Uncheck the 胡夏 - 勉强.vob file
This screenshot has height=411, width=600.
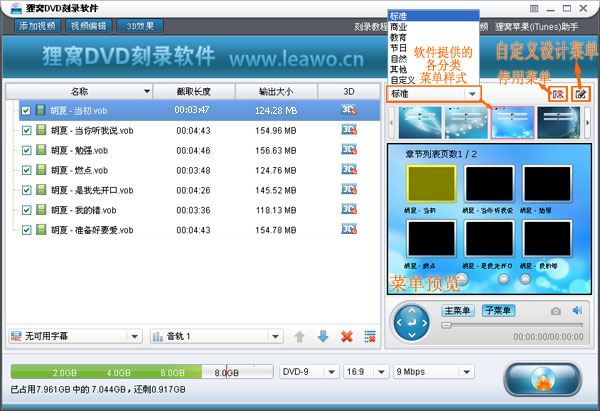point(26,150)
